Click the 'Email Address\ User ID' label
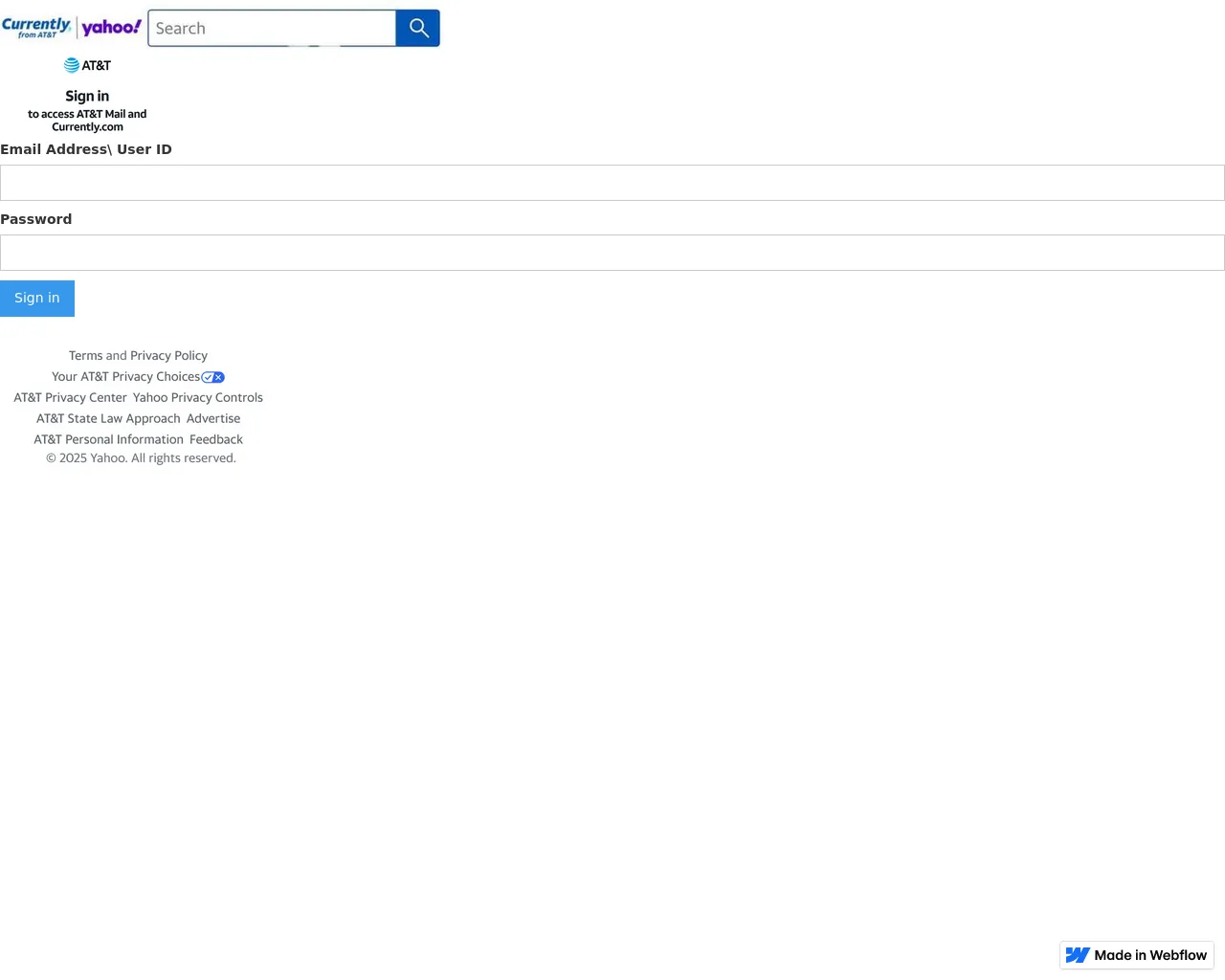1225x980 pixels. tap(86, 149)
